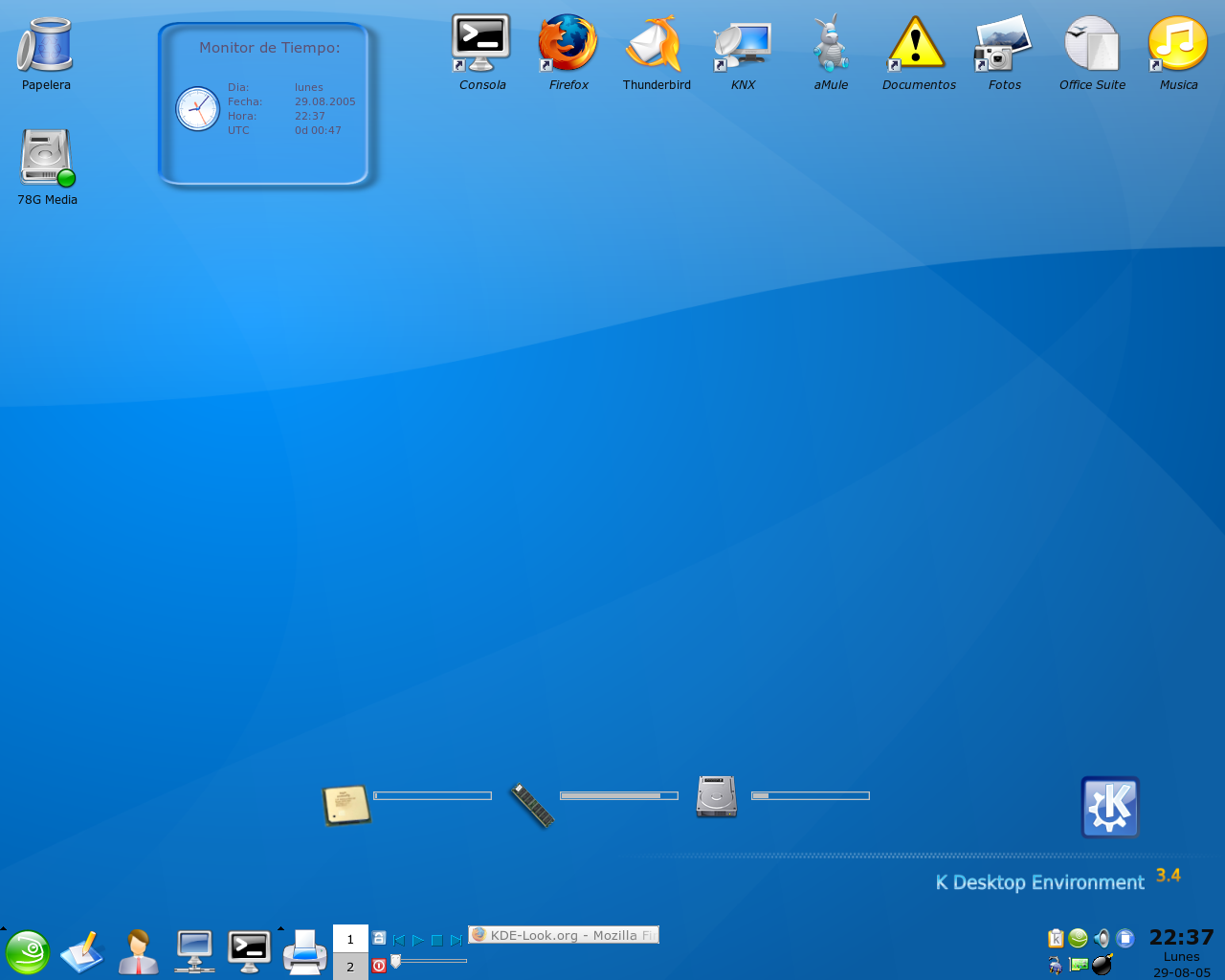Click the power plug tray icon
1225x980 pixels.
(1056, 965)
